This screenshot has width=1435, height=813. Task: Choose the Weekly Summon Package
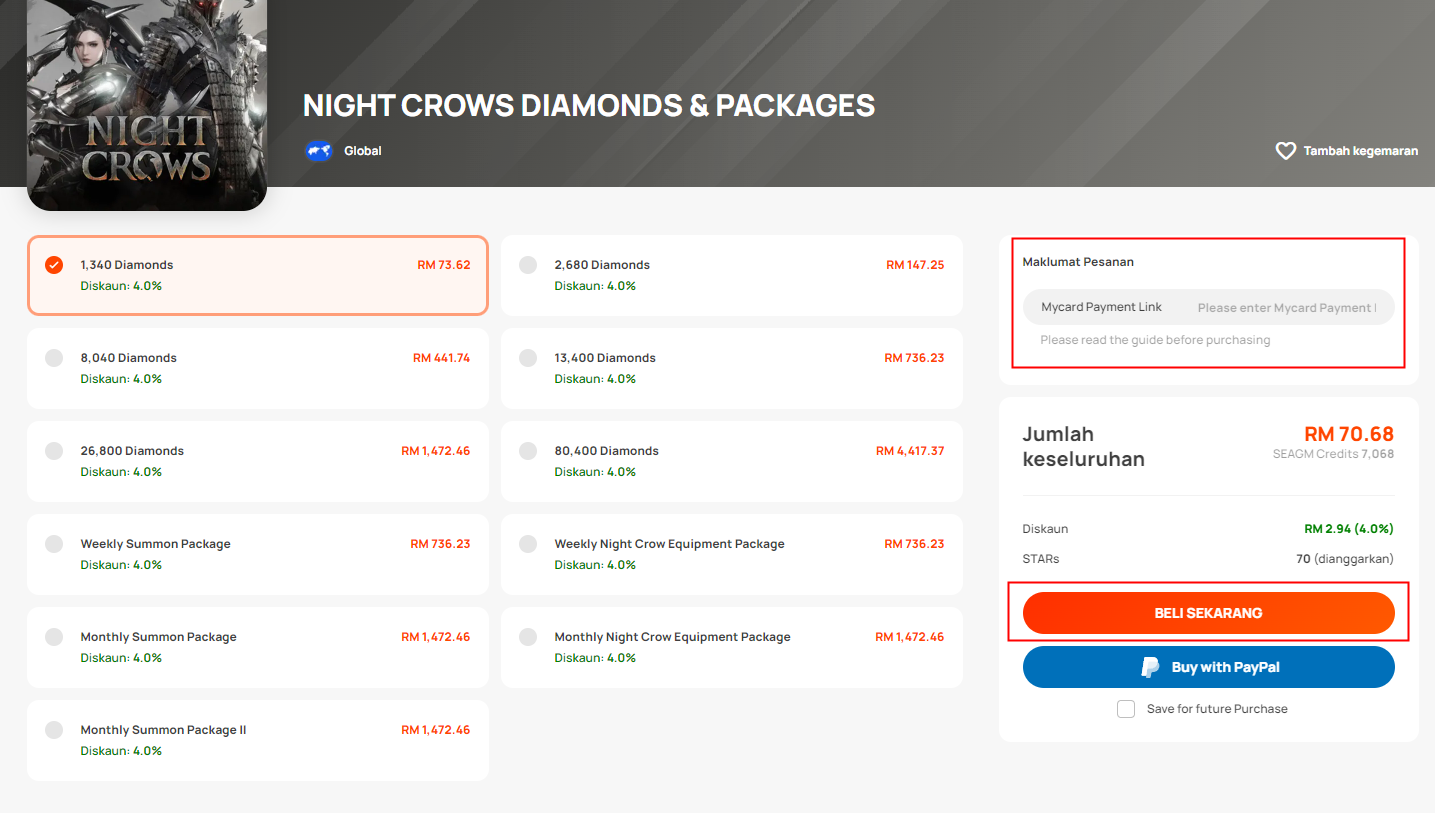click(258, 554)
